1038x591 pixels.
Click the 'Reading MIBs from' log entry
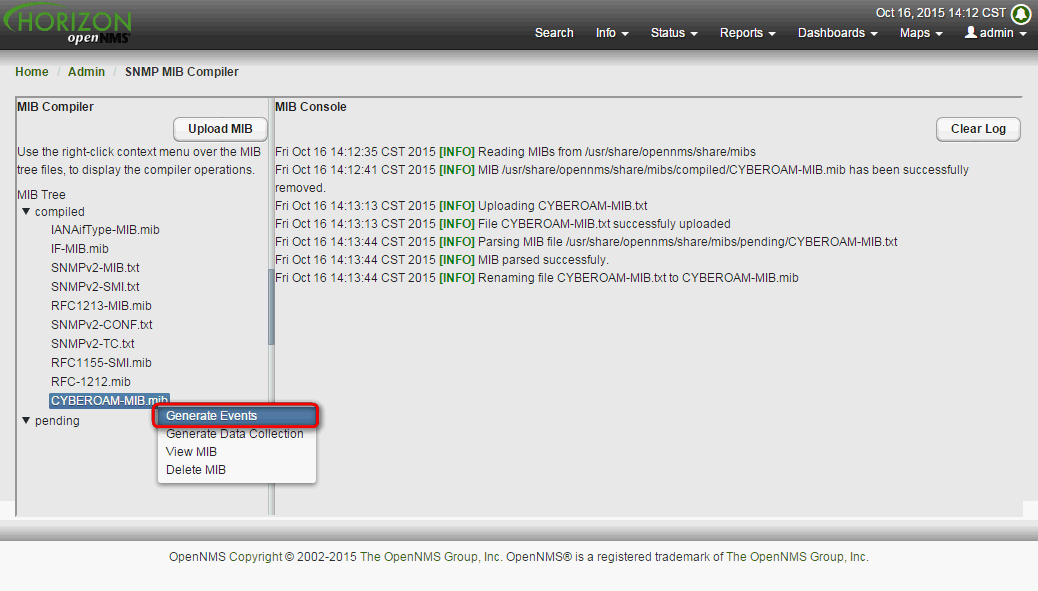[x=515, y=152]
